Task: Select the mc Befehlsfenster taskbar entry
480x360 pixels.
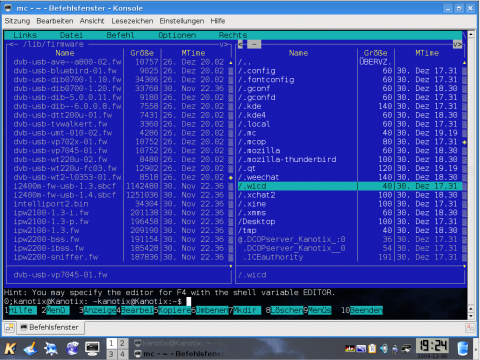Action: [x=178, y=354]
